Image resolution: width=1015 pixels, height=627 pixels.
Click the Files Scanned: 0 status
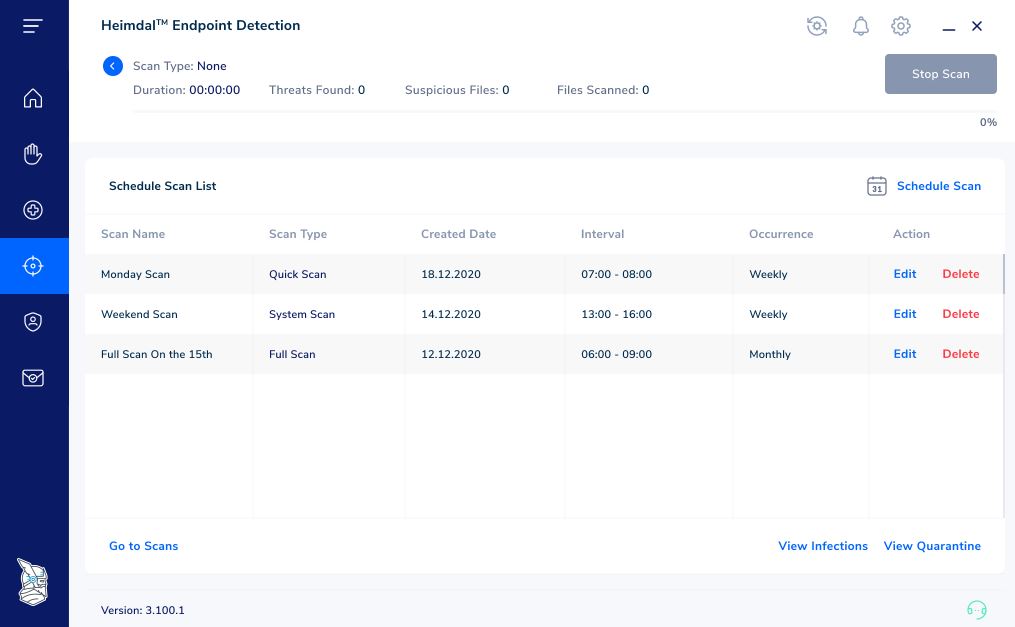point(603,90)
